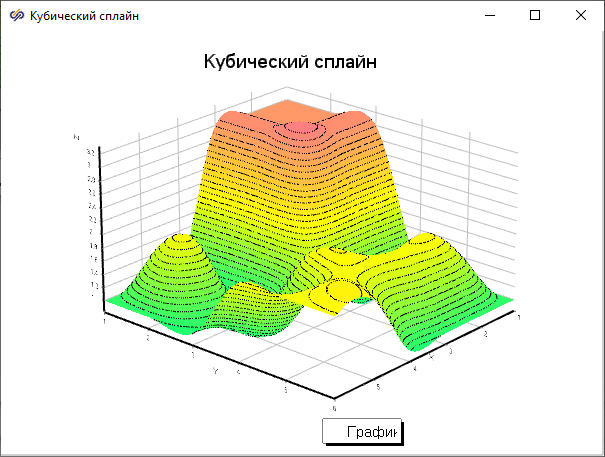Image resolution: width=605 pixels, height=457 pixels.
Task: Close the Кубический сплайн window
Action: point(581,16)
